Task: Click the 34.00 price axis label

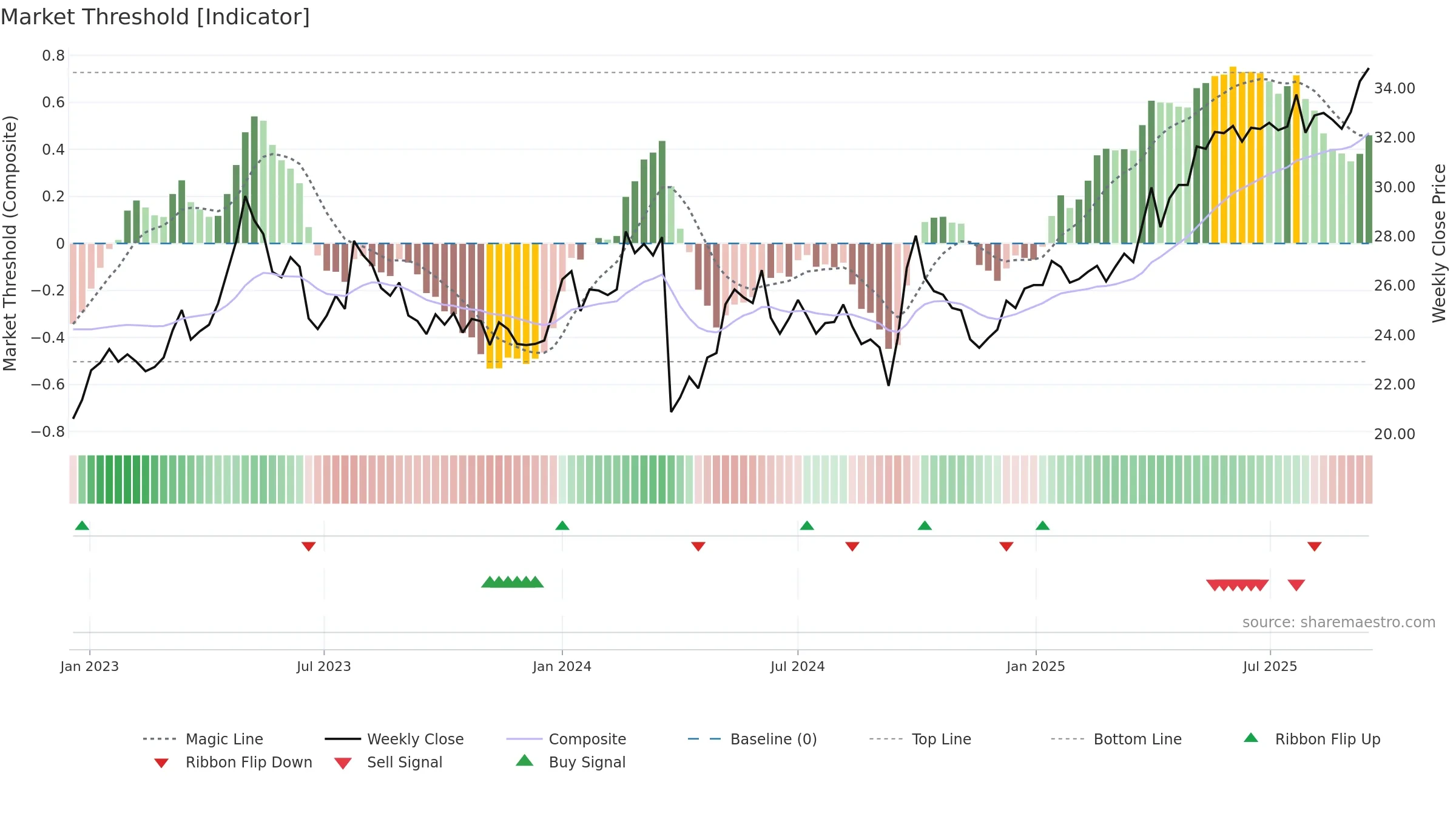Action: (1395, 88)
